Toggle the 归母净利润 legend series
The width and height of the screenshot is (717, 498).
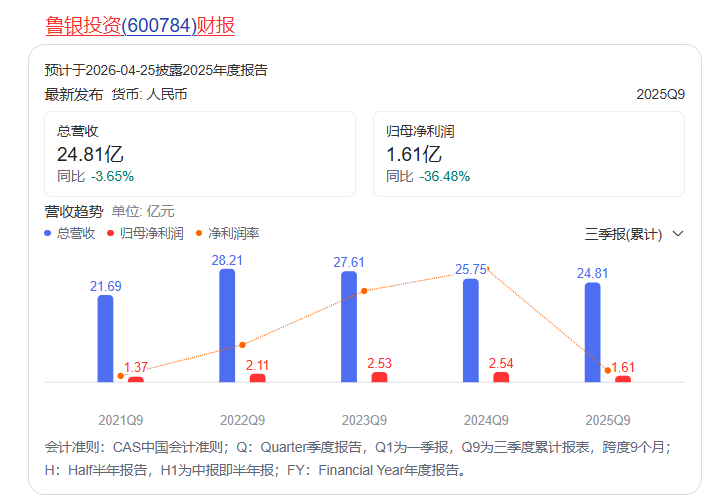point(151,233)
